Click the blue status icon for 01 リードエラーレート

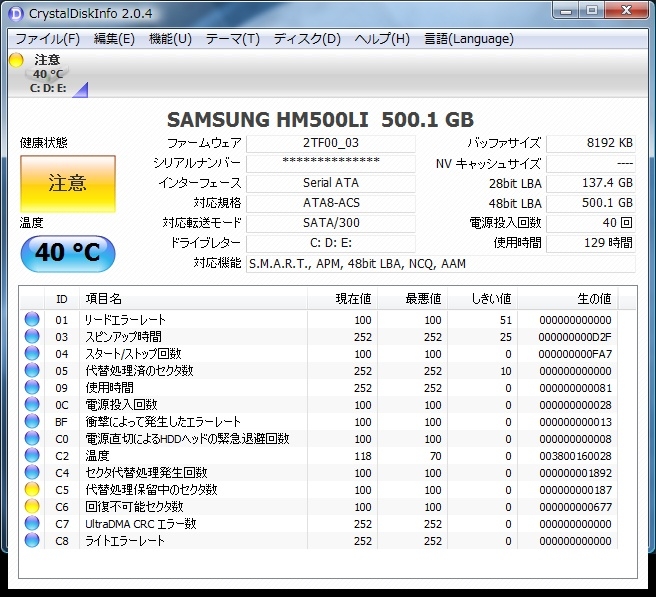(x=32, y=319)
